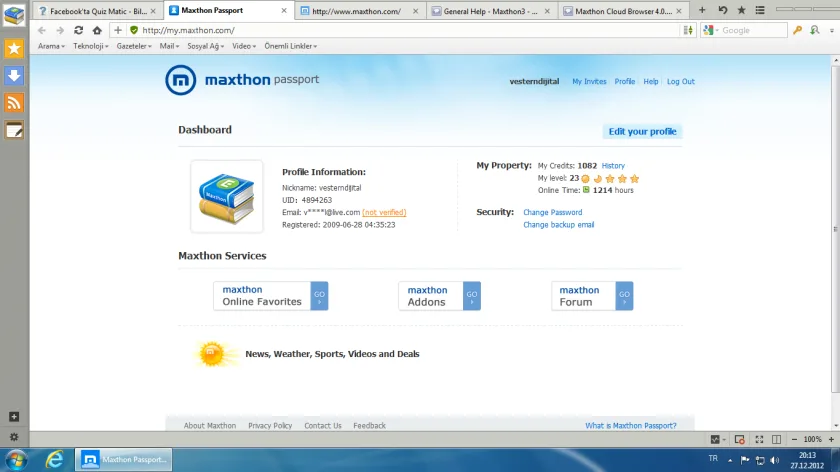Open the Change Password link

click(x=552, y=212)
